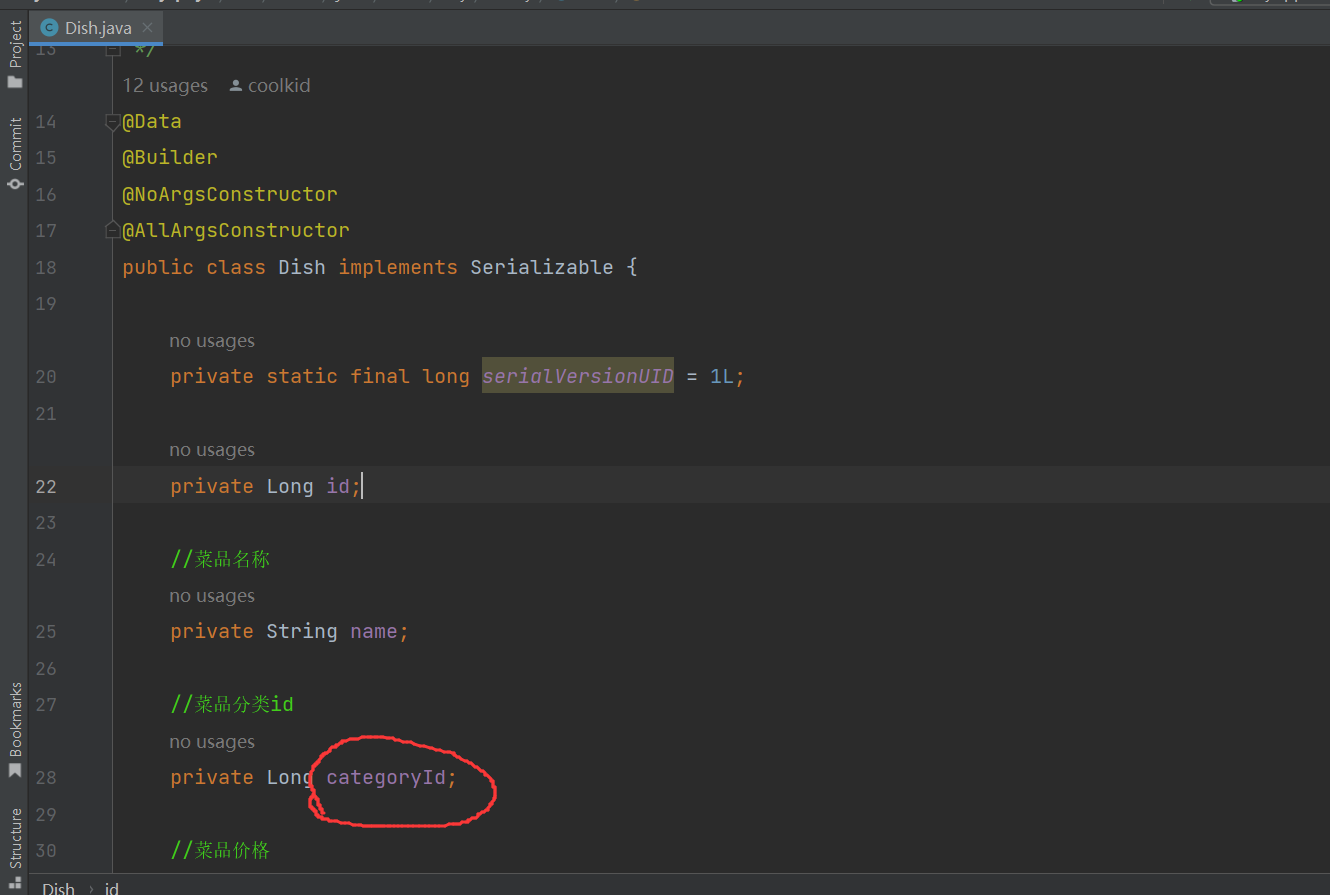Select the highlighted serialVersionUID identifier

[x=577, y=376]
